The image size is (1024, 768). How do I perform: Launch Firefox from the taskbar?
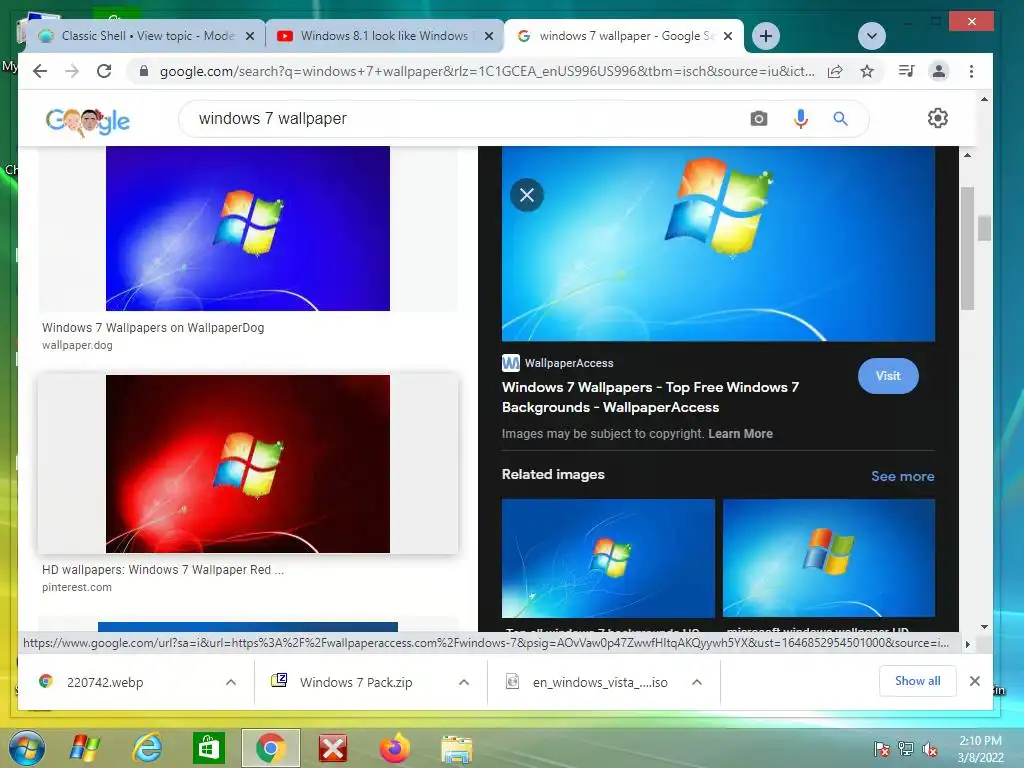[x=394, y=748]
